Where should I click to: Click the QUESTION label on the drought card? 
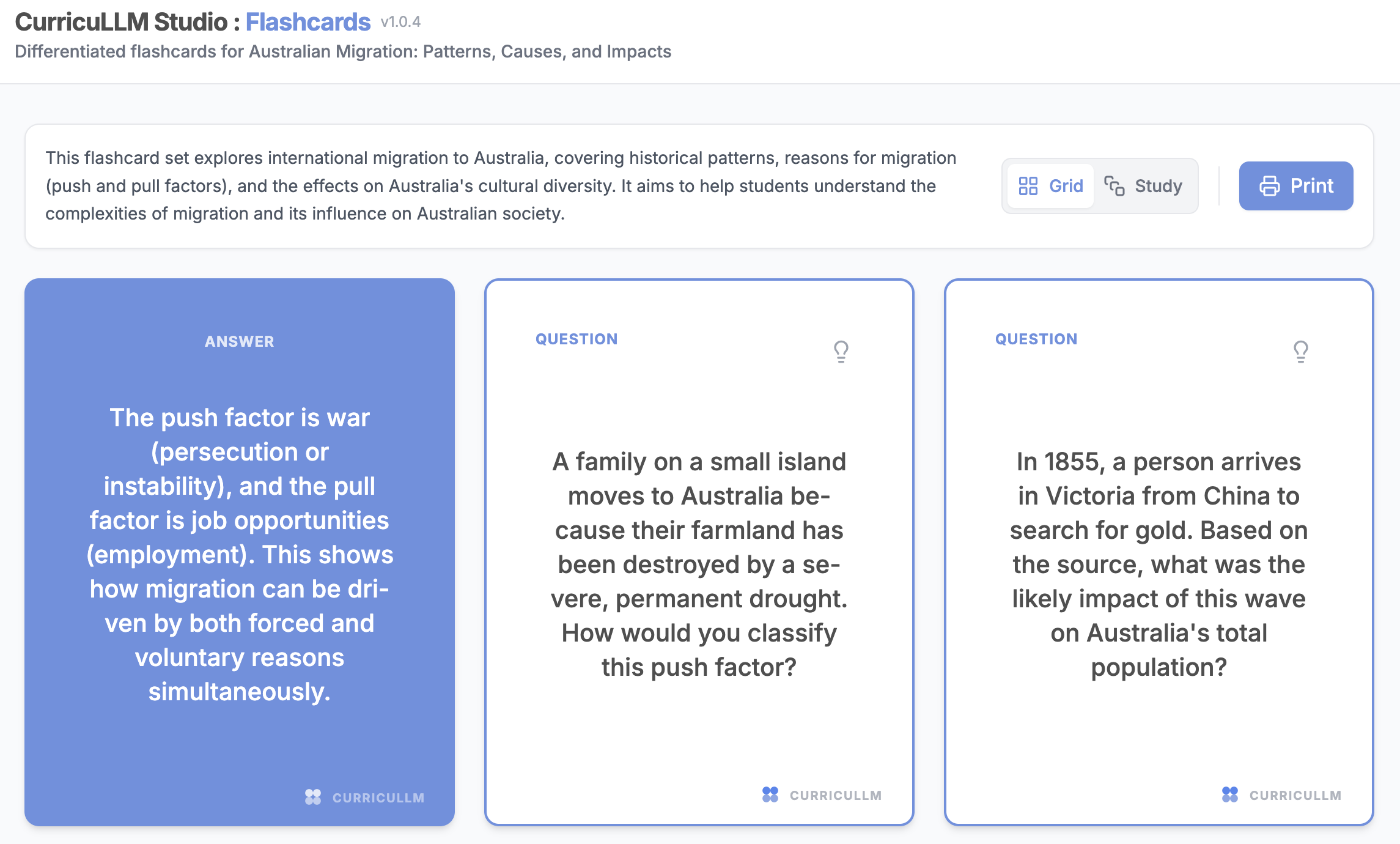[577, 339]
